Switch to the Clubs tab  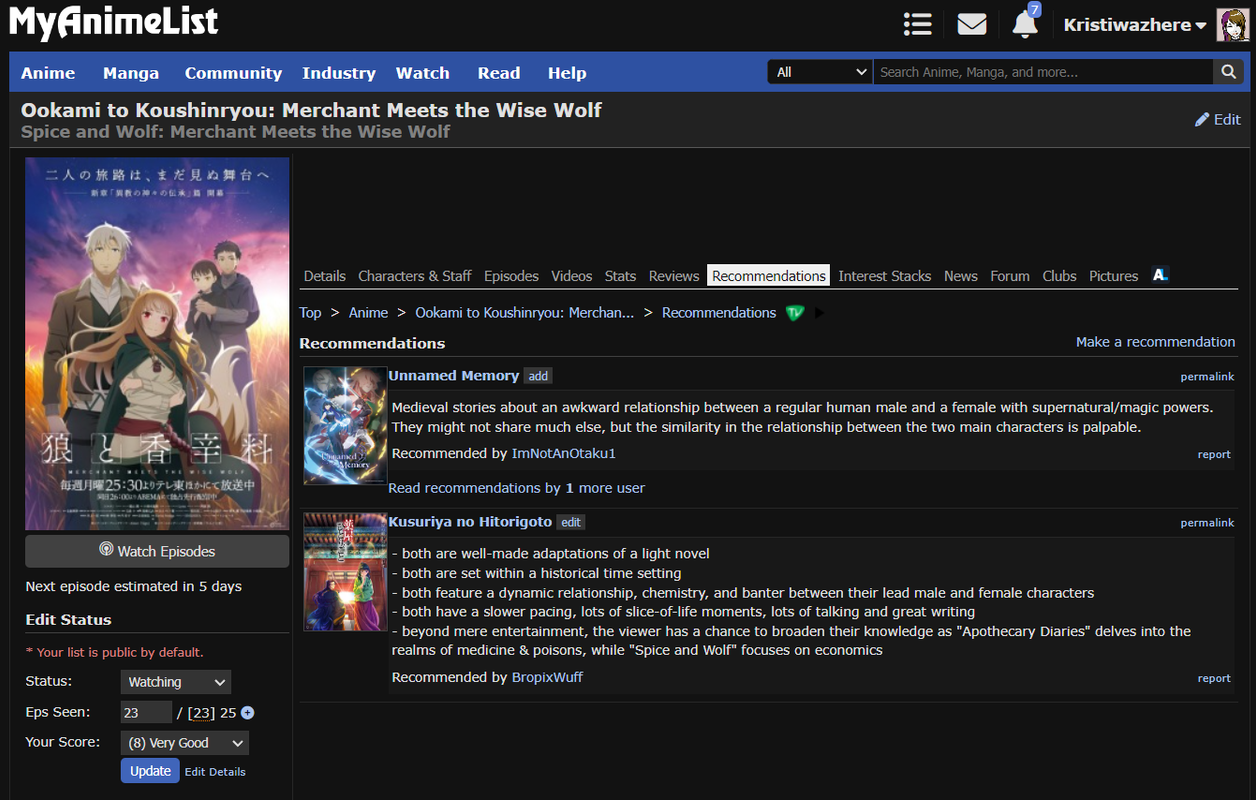point(1059,276)
